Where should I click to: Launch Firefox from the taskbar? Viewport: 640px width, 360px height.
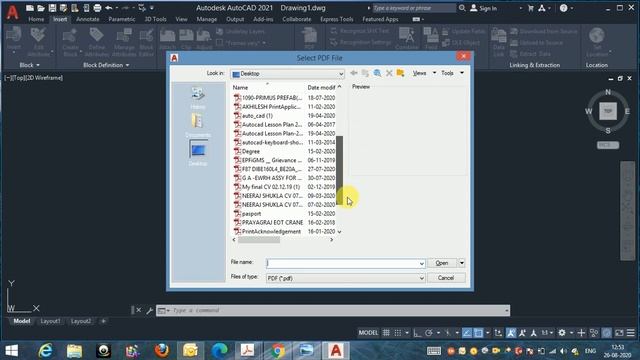click(162, 351)
